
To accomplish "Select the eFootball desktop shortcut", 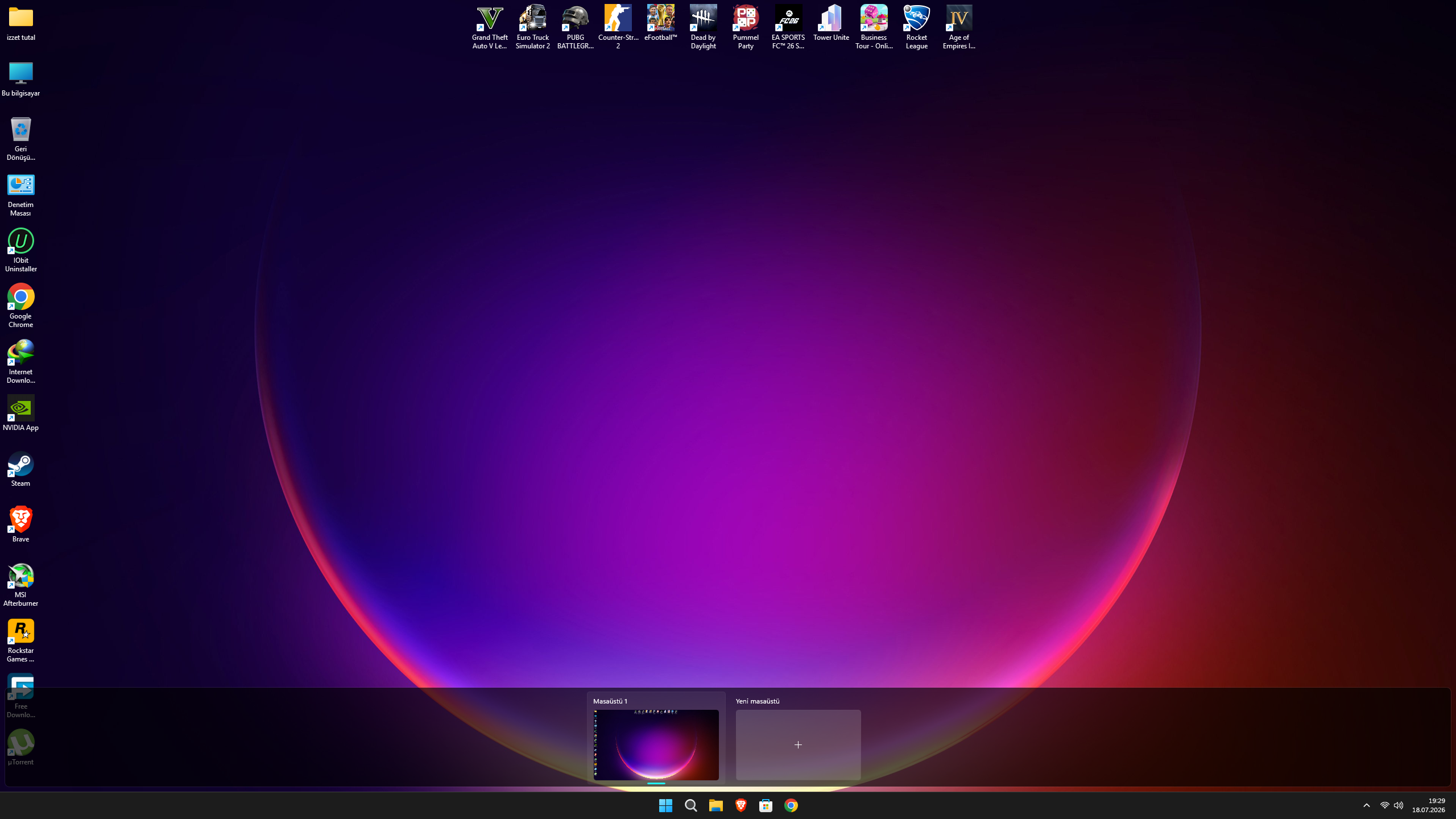I will (x=661, y=23).
